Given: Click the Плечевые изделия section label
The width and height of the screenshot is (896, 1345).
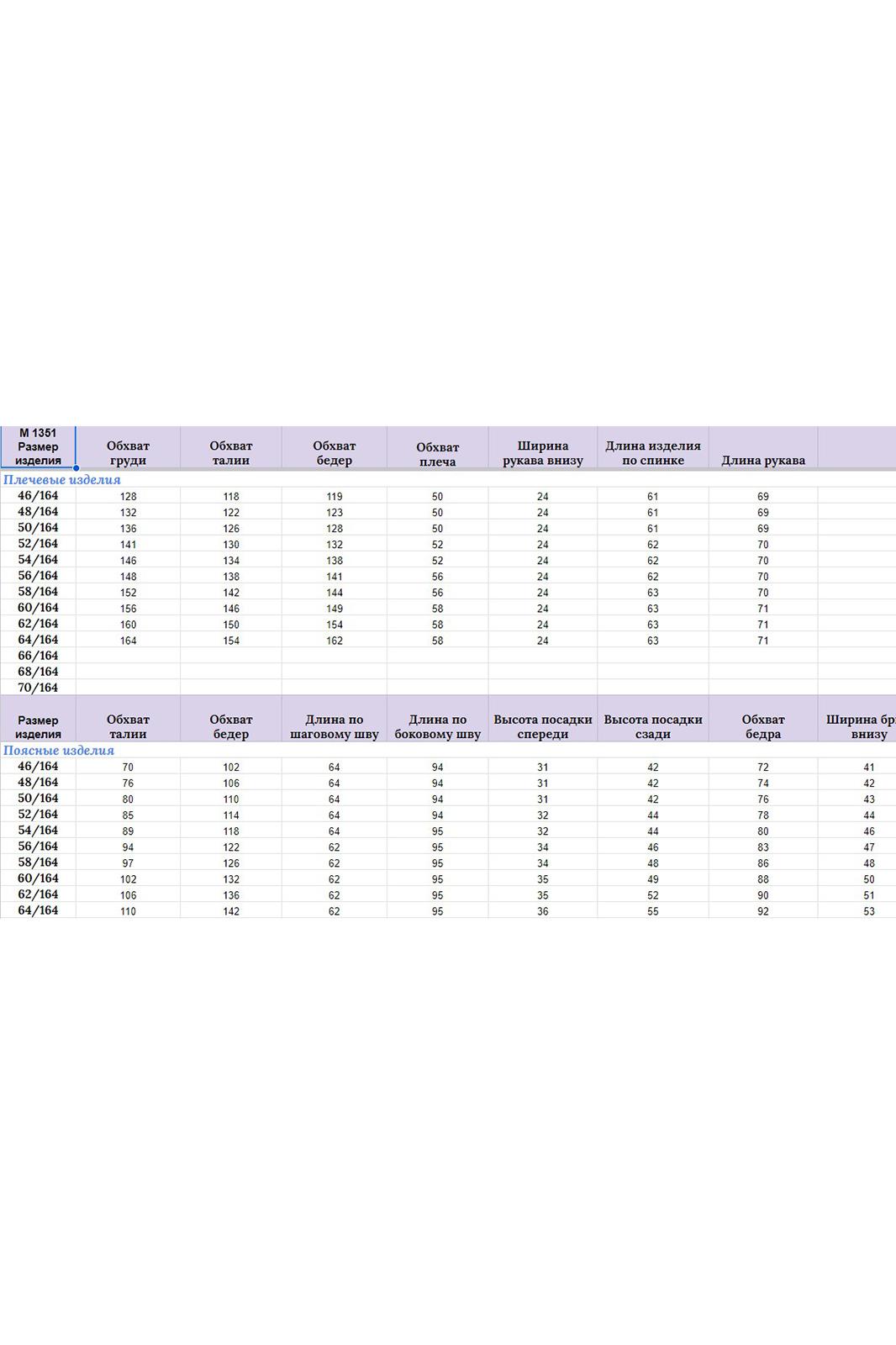Looking at the screenshot, I should pos(62,480).
